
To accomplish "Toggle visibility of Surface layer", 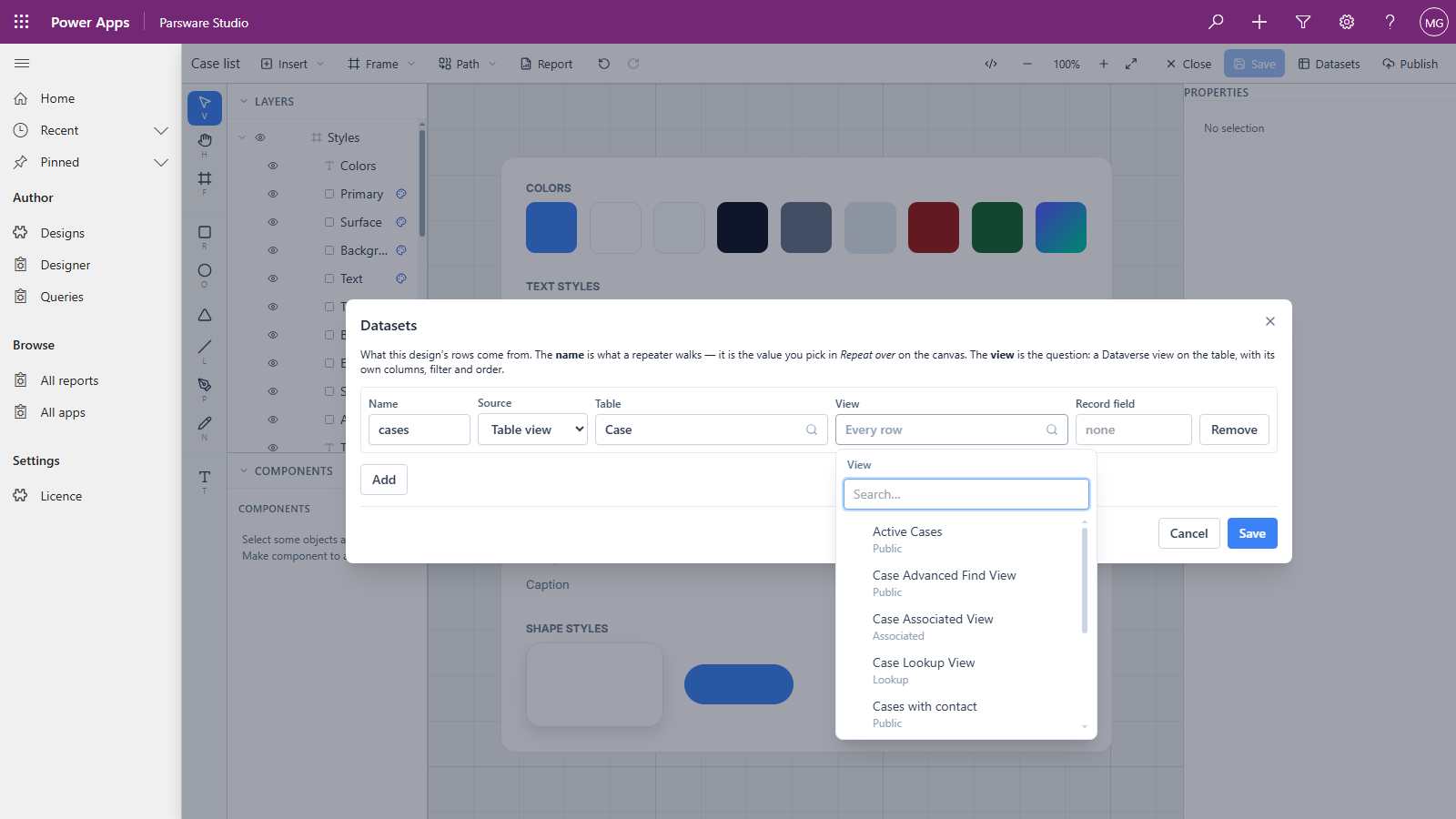I will pos(273,222).
